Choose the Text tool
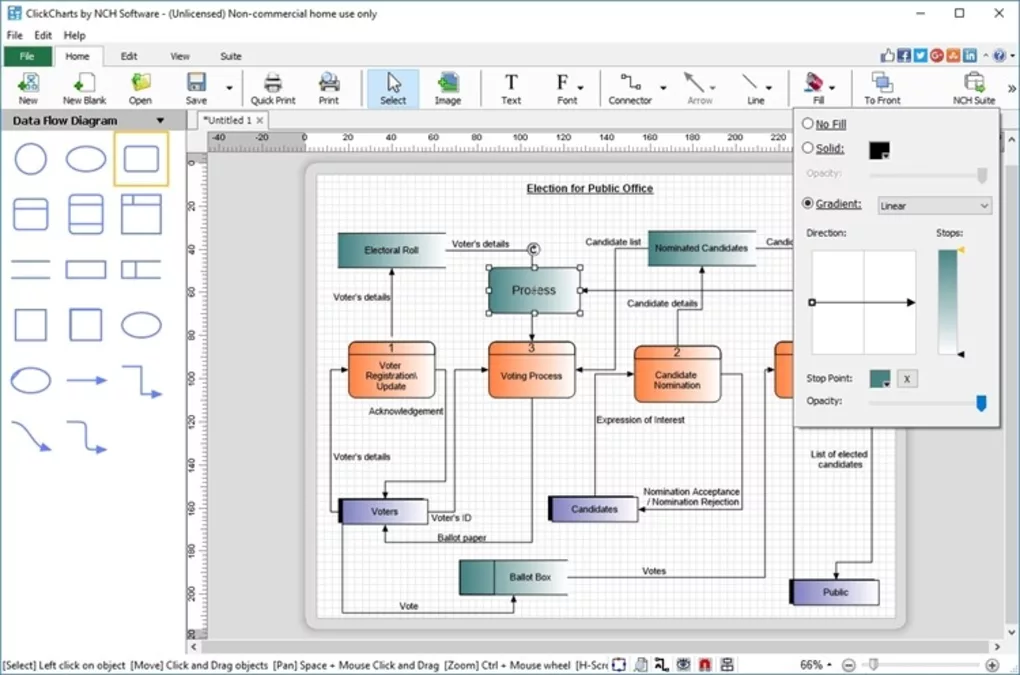The height and width of the screenshot is (675, 1020). point(510,88)
